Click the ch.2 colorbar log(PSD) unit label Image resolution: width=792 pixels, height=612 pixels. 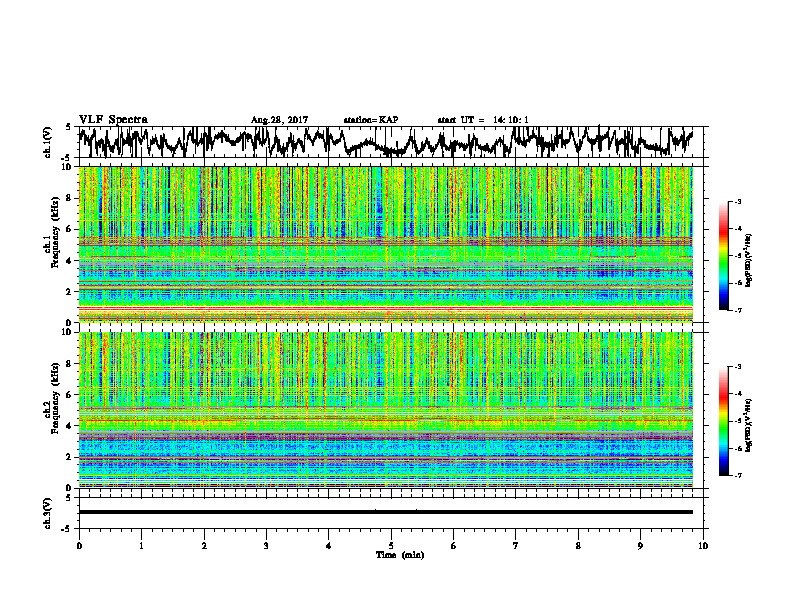[748, 425]
